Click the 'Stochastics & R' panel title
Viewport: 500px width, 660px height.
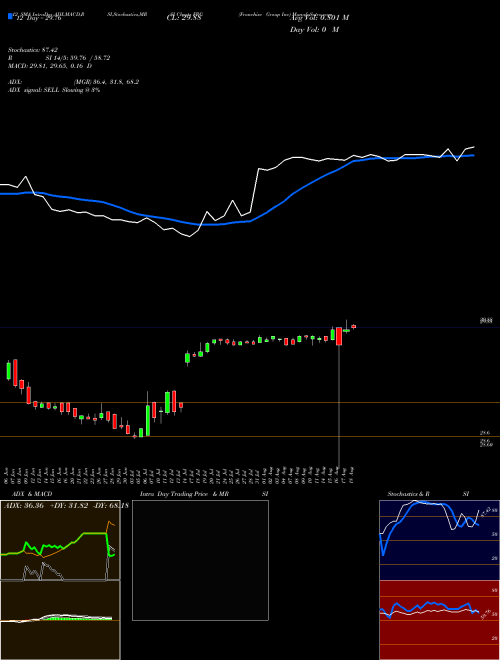(408, 494)
